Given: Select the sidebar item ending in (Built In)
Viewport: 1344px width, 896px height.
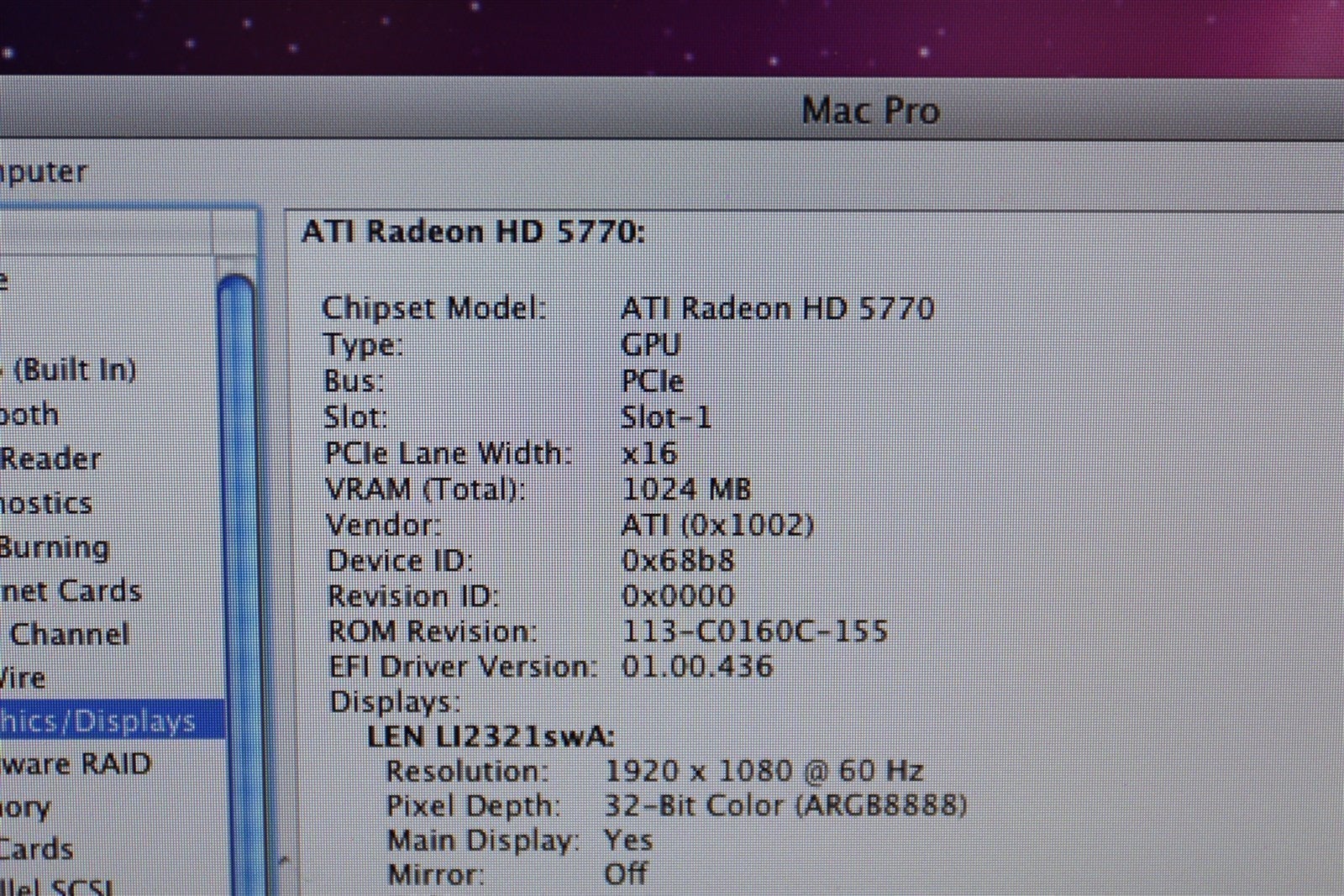Looking at the screenshot, I should [68, 369].
